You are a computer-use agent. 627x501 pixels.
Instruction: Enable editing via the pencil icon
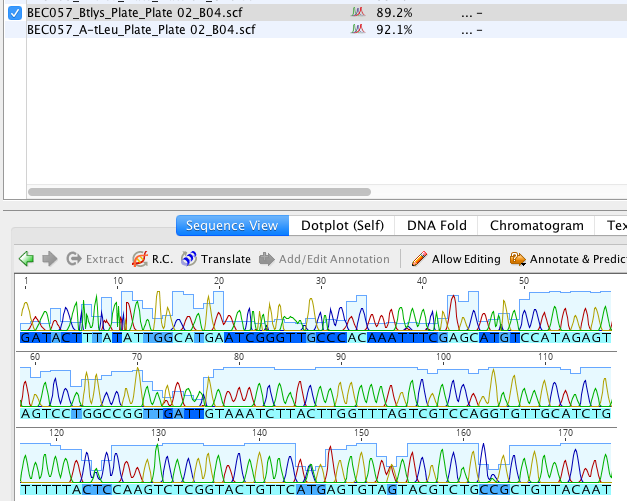419,259
